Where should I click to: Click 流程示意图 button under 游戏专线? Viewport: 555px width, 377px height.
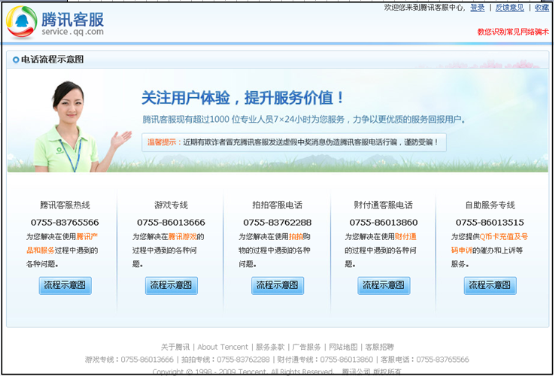pyautogui.click(x=171, y=285)
